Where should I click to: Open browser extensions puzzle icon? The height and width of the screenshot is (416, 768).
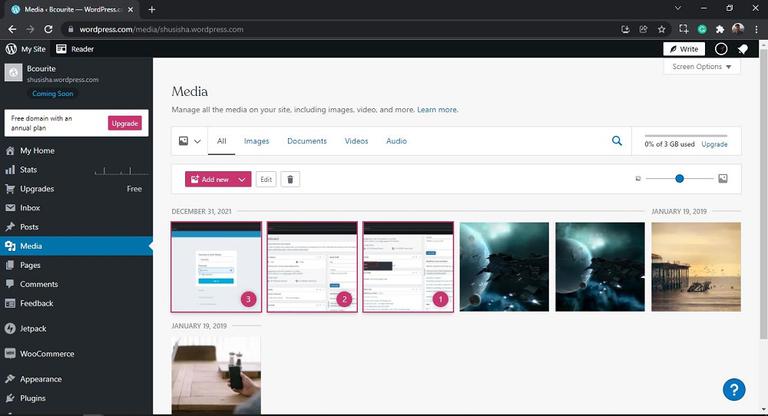[720, 29]
